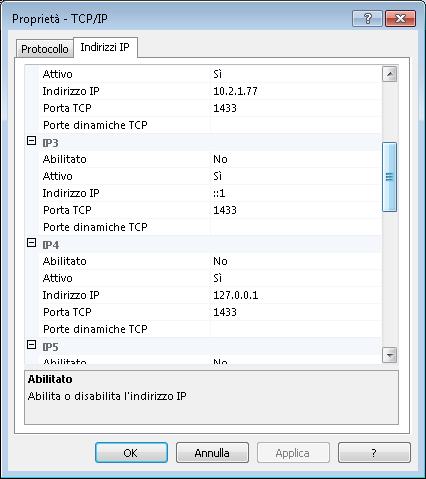Edit the IP4 address 127.0.0.1

pos(296,295)
